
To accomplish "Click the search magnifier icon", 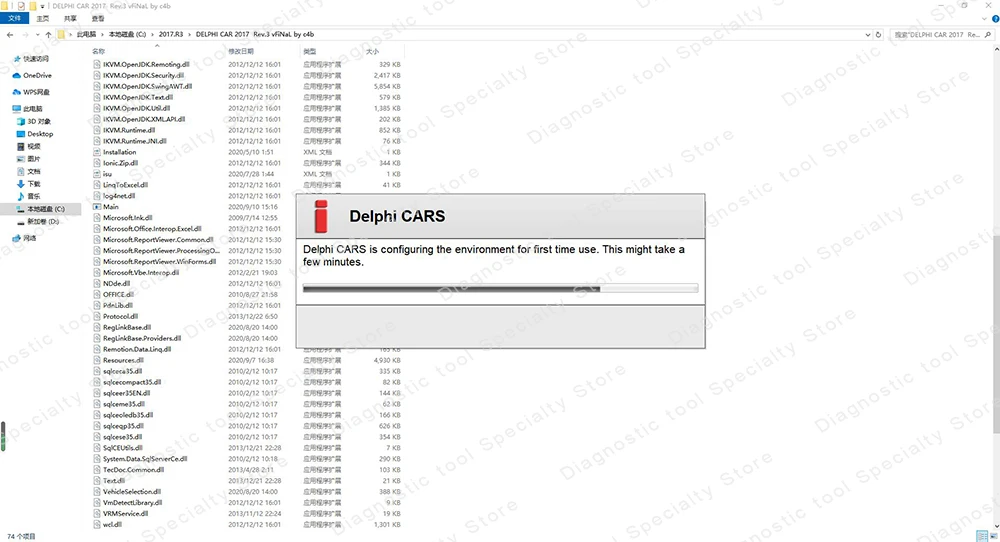I will coord(988,34).
